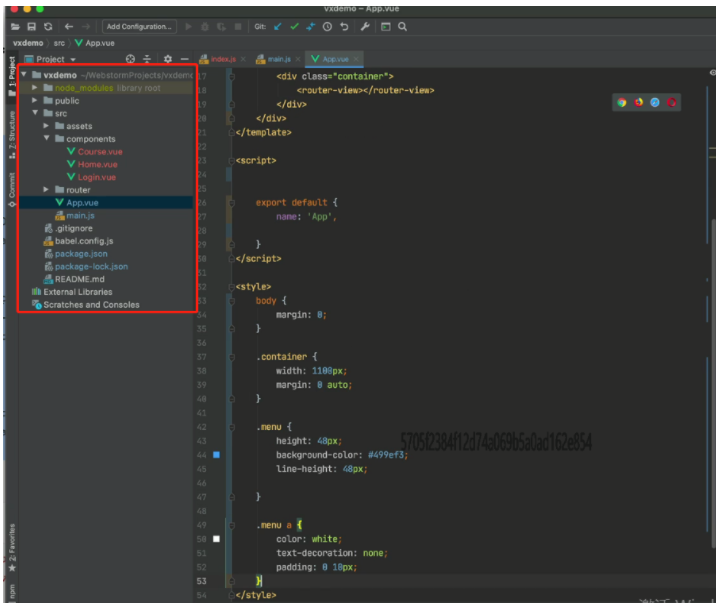Viewport: 716px width, 605px height.
Task: Click the Git Push arrow icon
Action: coord(311,26)
